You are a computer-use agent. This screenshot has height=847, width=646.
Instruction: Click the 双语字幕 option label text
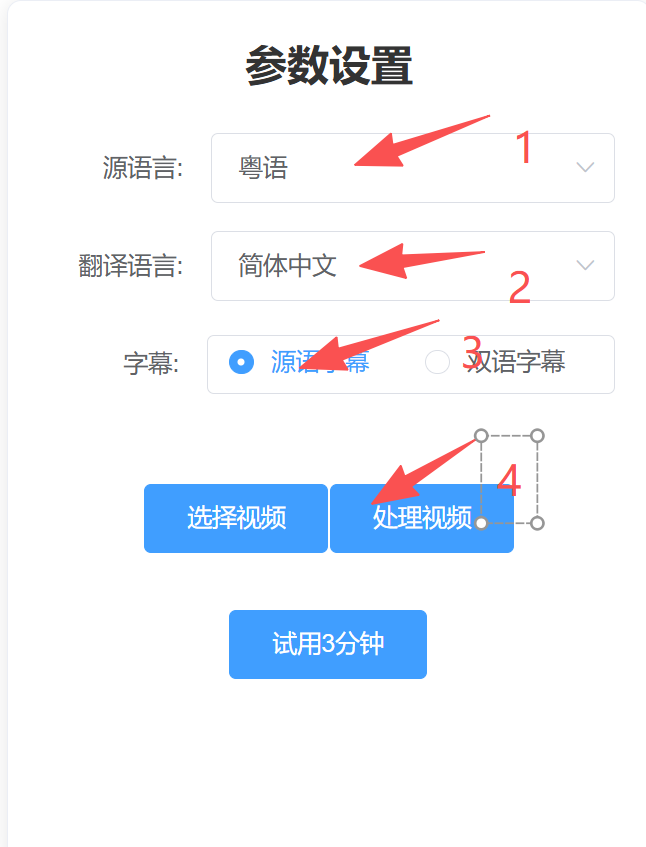[x=516, y=362]
